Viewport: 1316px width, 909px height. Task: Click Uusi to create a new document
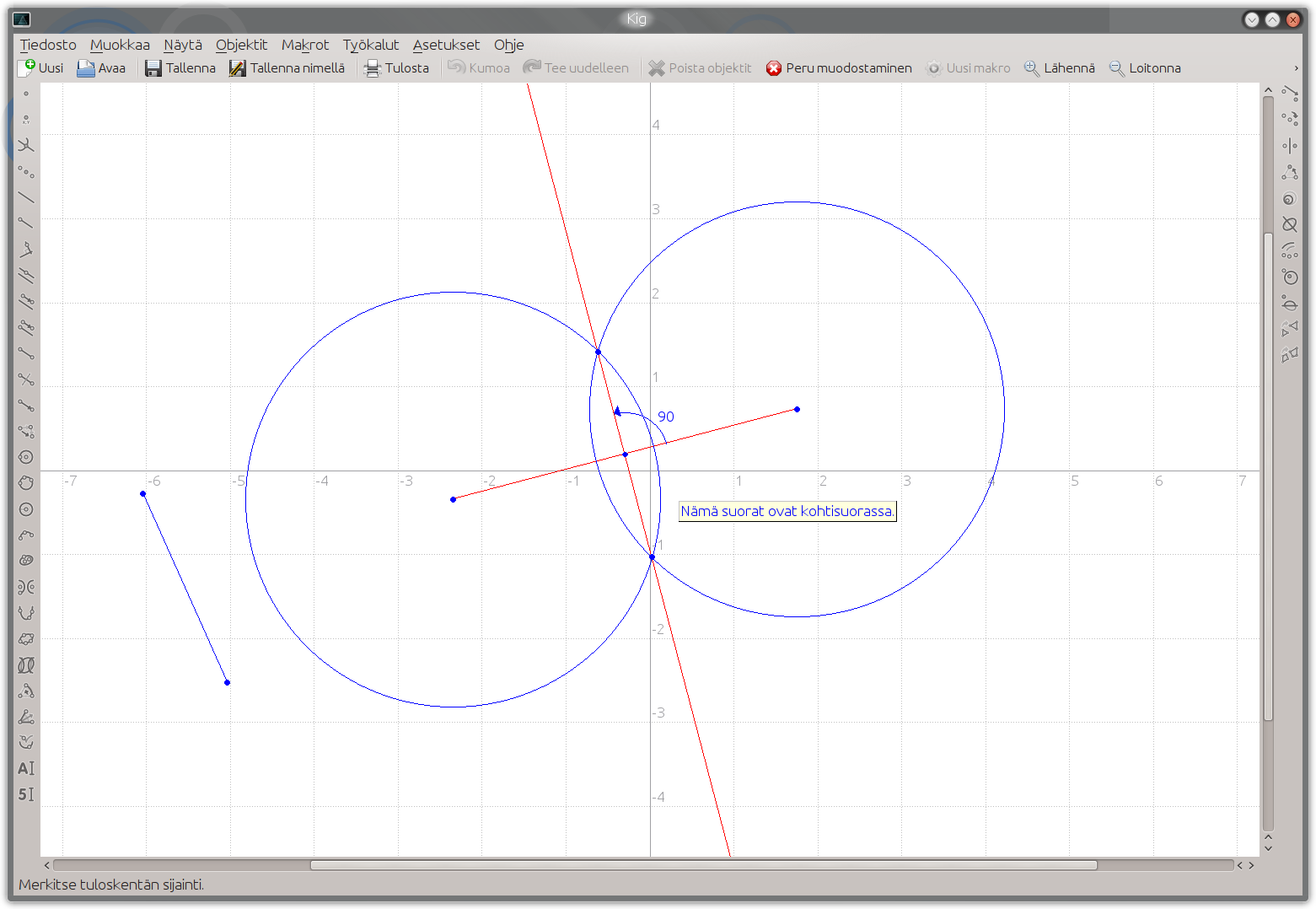[41, 68]
